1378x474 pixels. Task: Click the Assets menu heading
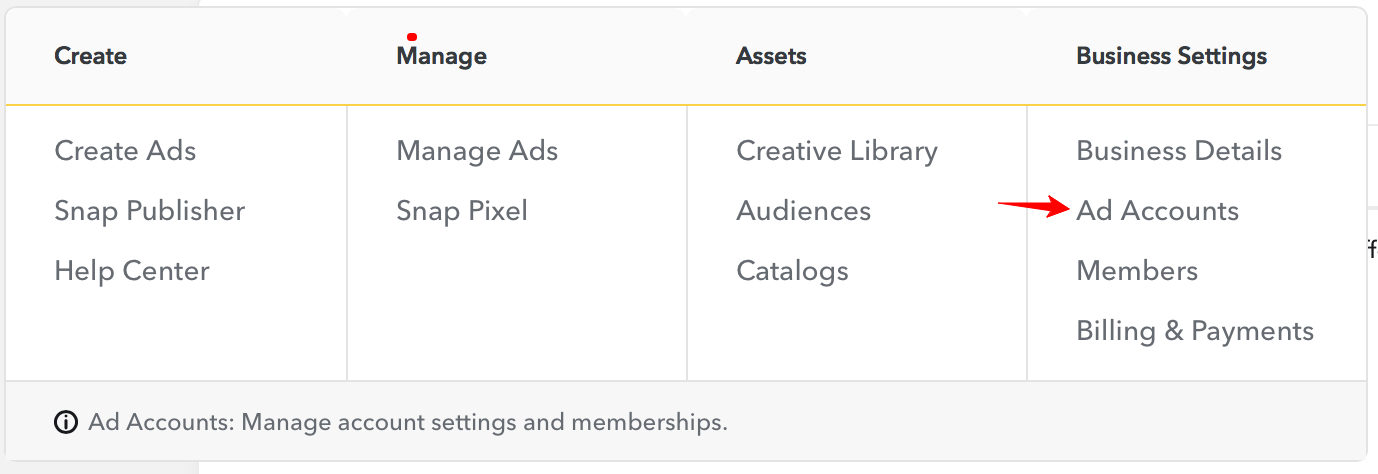771,56
